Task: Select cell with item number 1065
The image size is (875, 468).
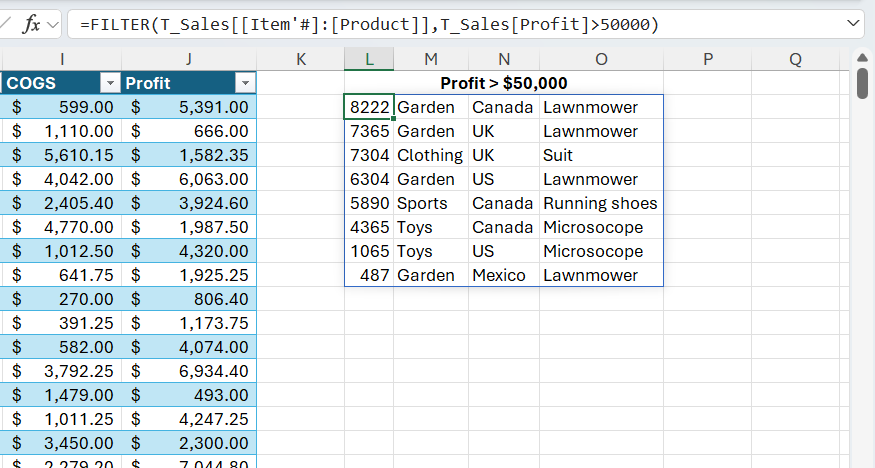Action: click(x=369, y=251)
